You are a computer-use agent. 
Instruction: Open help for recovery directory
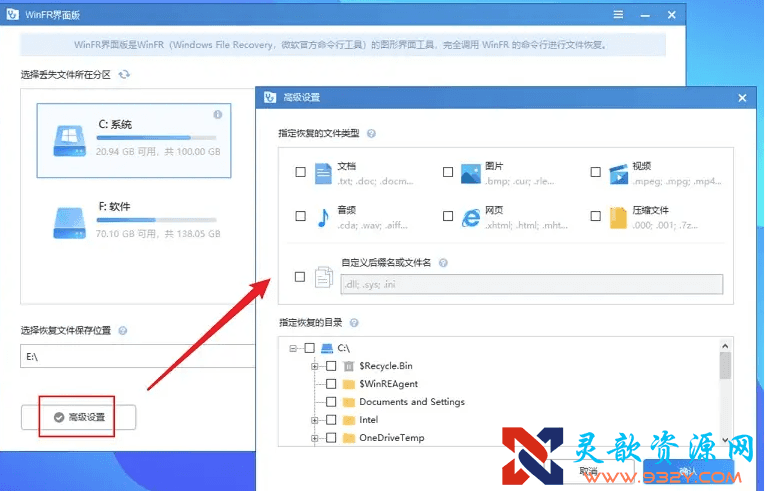[x=354, y=323]
